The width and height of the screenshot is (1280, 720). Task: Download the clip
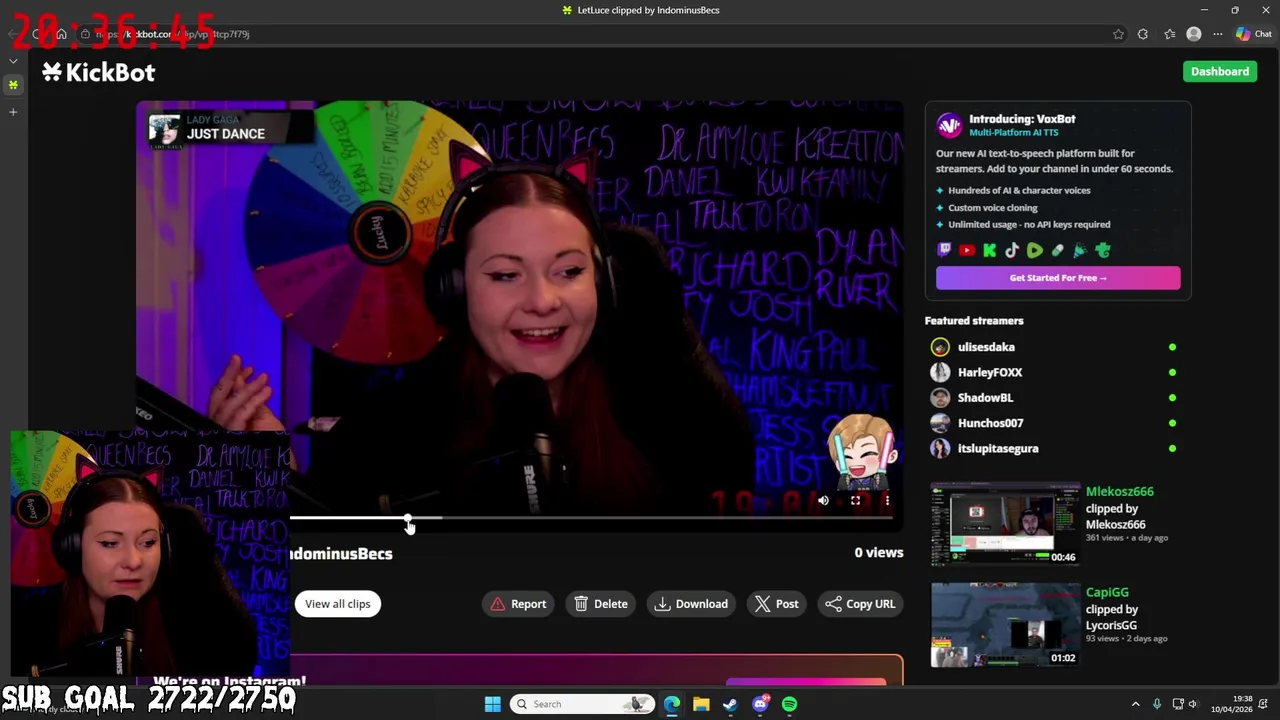(691, 604)
